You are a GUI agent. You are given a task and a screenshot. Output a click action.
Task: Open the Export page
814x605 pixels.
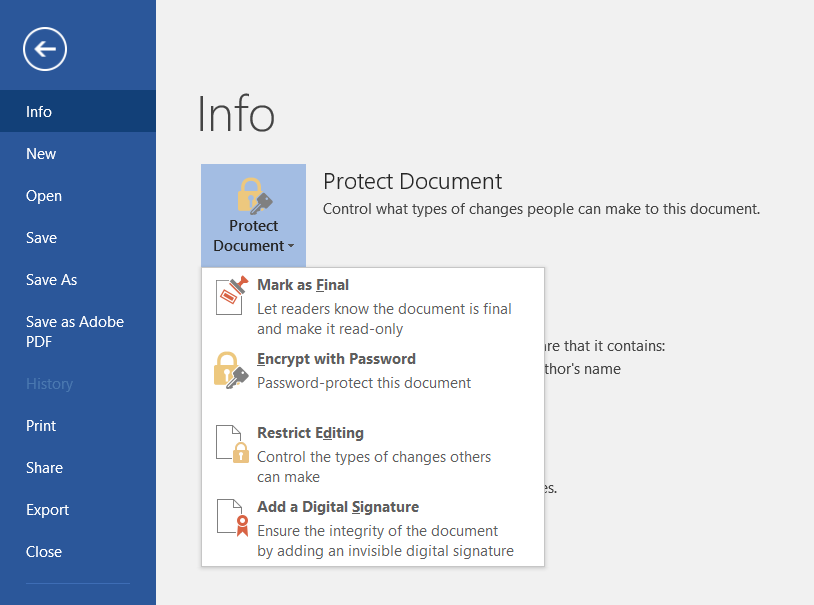[x=47, y=509]
